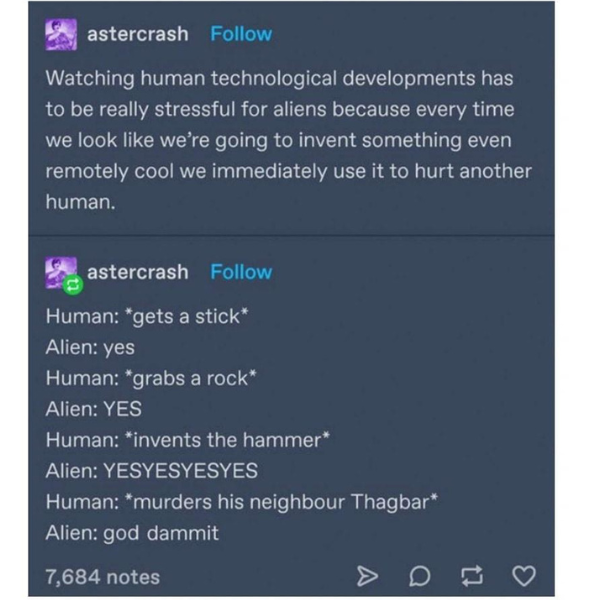View the 7,684 notes
Image resolution: width=600 pixels, height=600 pixels.
click(x=103, y=577)
